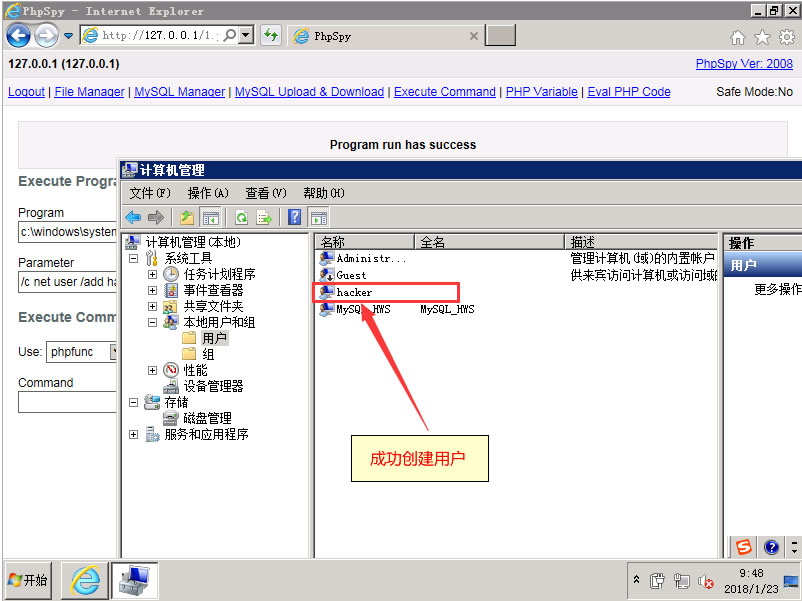Click the refresh icon in Computer Management toolbar

click(x=241, y=217)
